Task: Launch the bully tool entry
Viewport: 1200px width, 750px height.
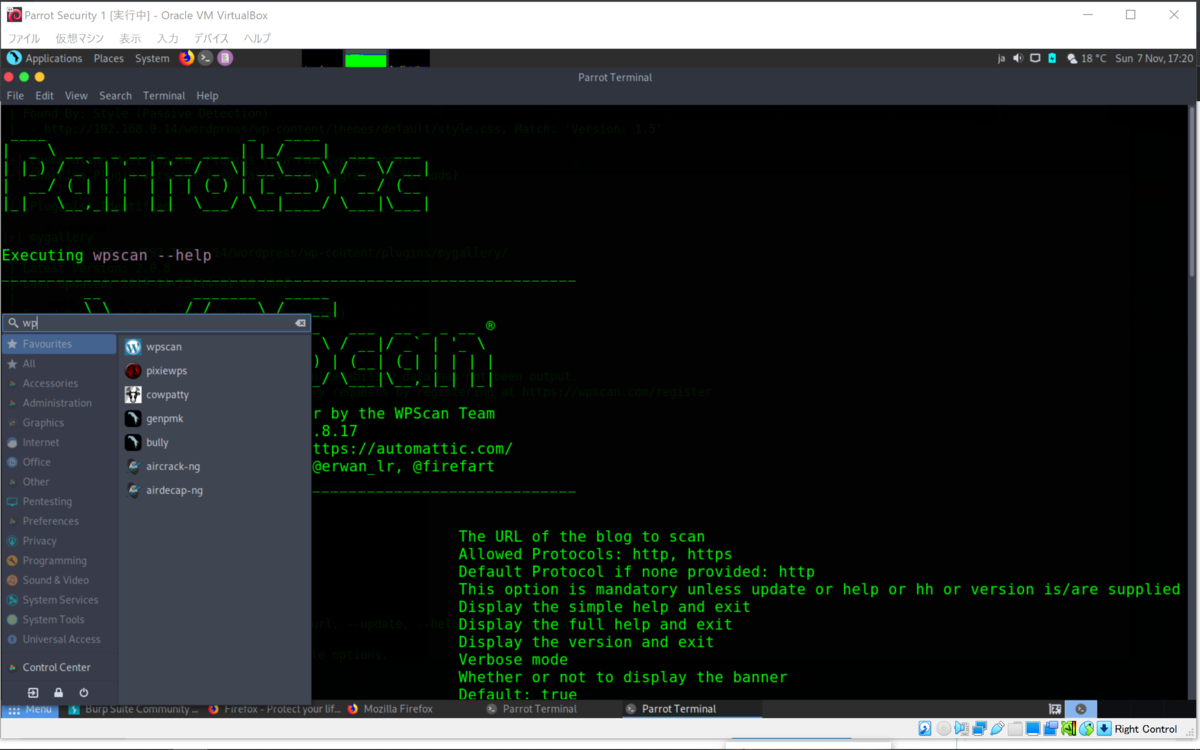Action: coord(214,443)
